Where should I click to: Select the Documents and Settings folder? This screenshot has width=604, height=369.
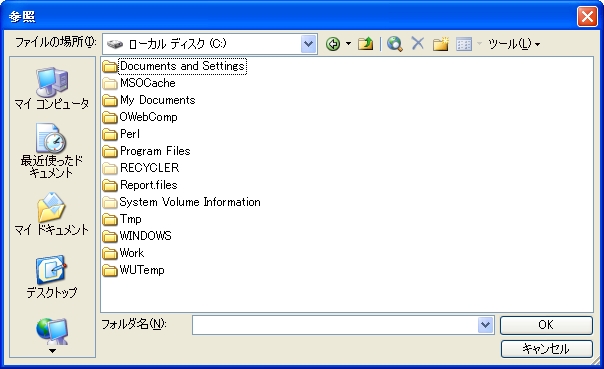[x=175, y=66]
